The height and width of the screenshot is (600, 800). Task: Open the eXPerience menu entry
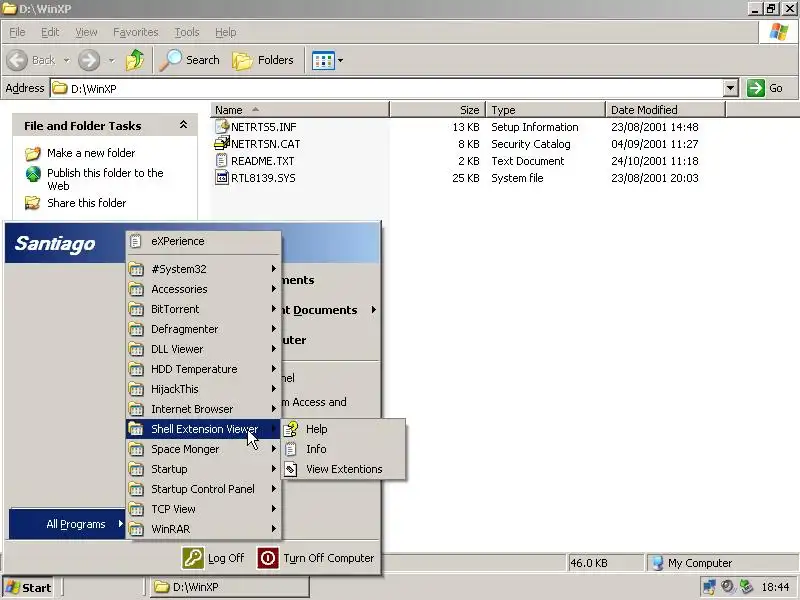pyautogui.click(x=204, y=241)
